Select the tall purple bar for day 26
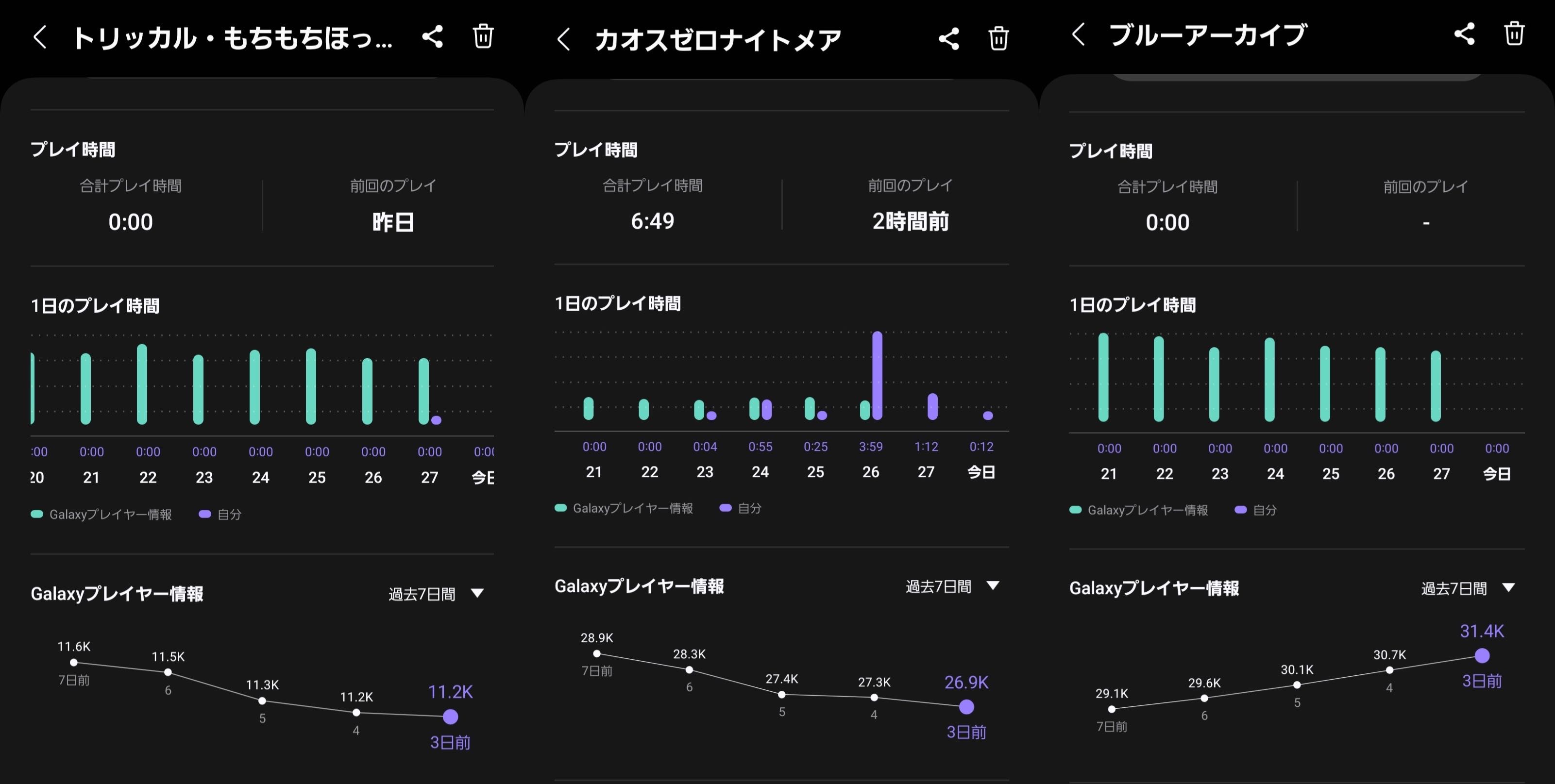Viewport: 1555px width, 784px height. [x=877, y=375]
